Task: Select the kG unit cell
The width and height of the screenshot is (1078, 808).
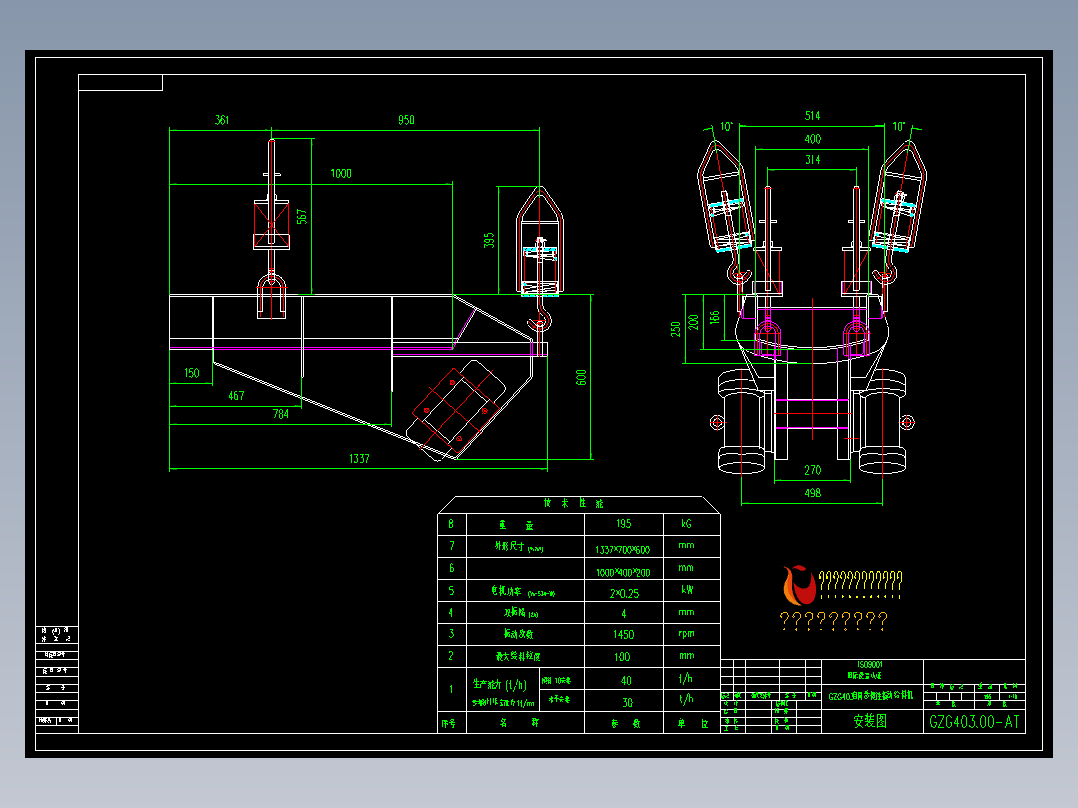Action: tap(691, 524)
